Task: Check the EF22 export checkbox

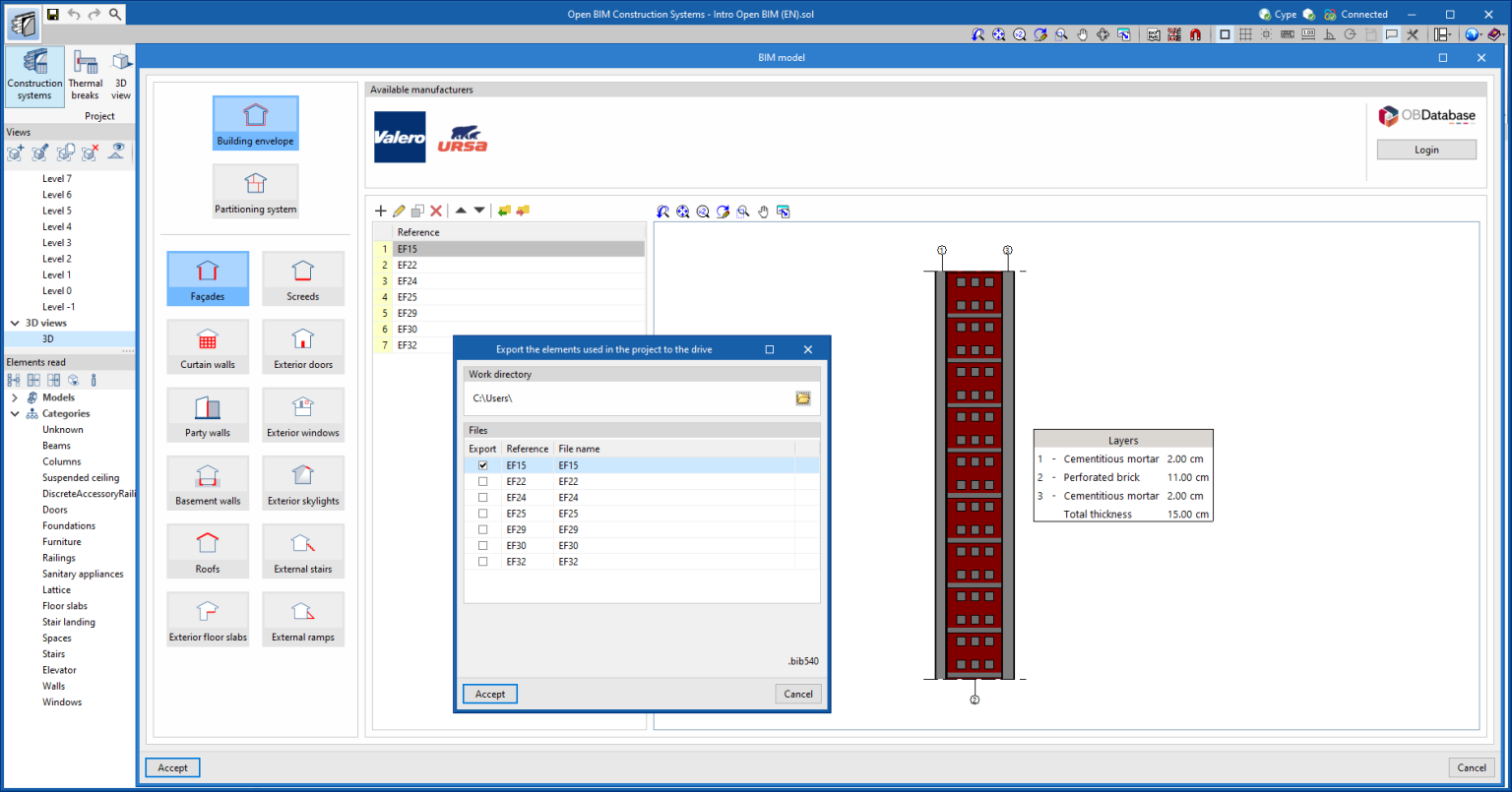Action: pos(482,481)
